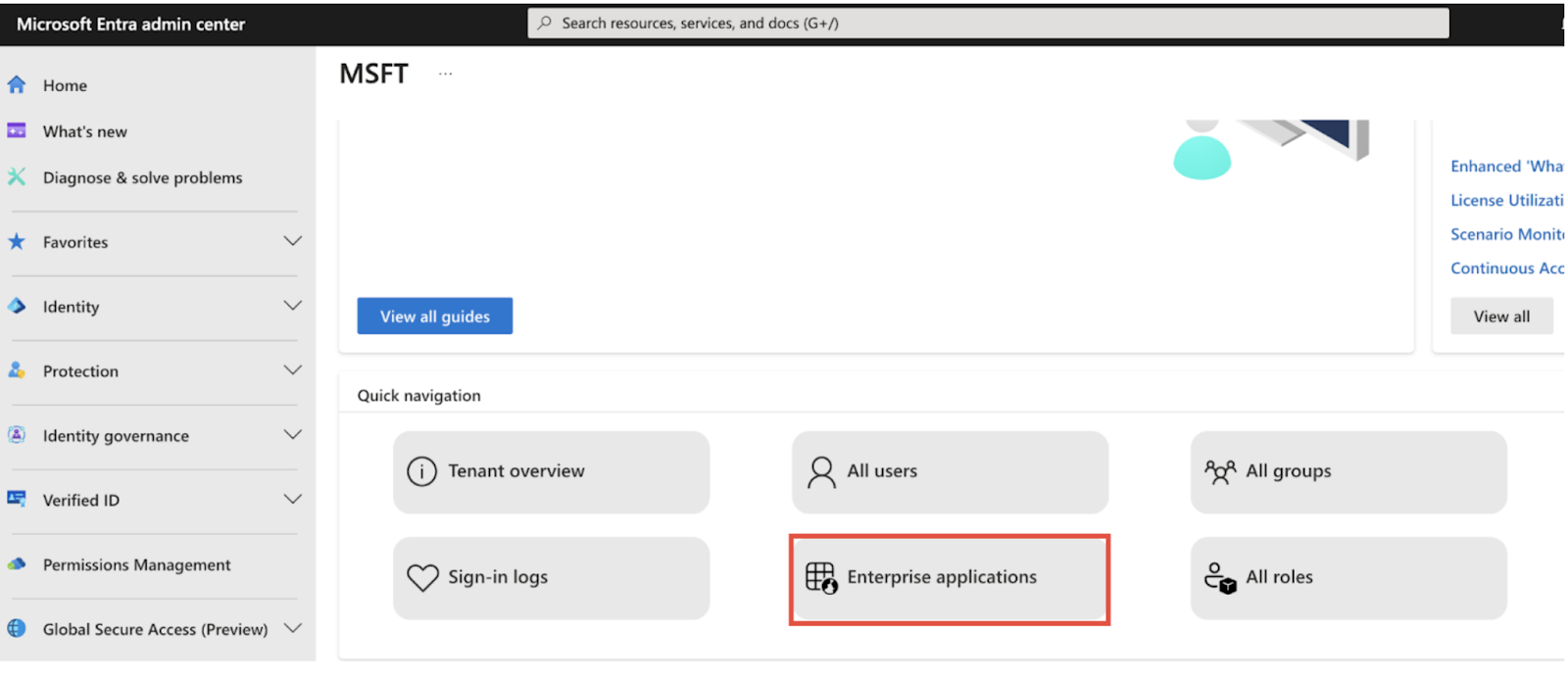The width and height of the screenshot is (1568, 682).
Task: Click the Sign-in logs heart icon
Action: click(422, 577)
